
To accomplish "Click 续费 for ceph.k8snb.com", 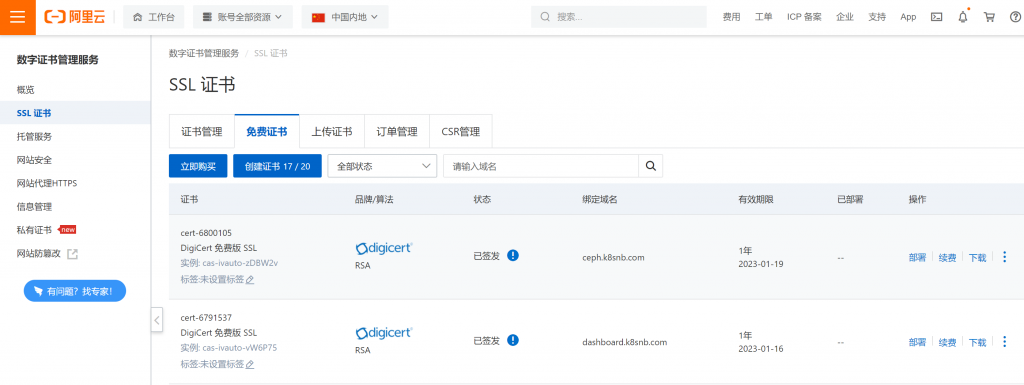I will [948, 257].
